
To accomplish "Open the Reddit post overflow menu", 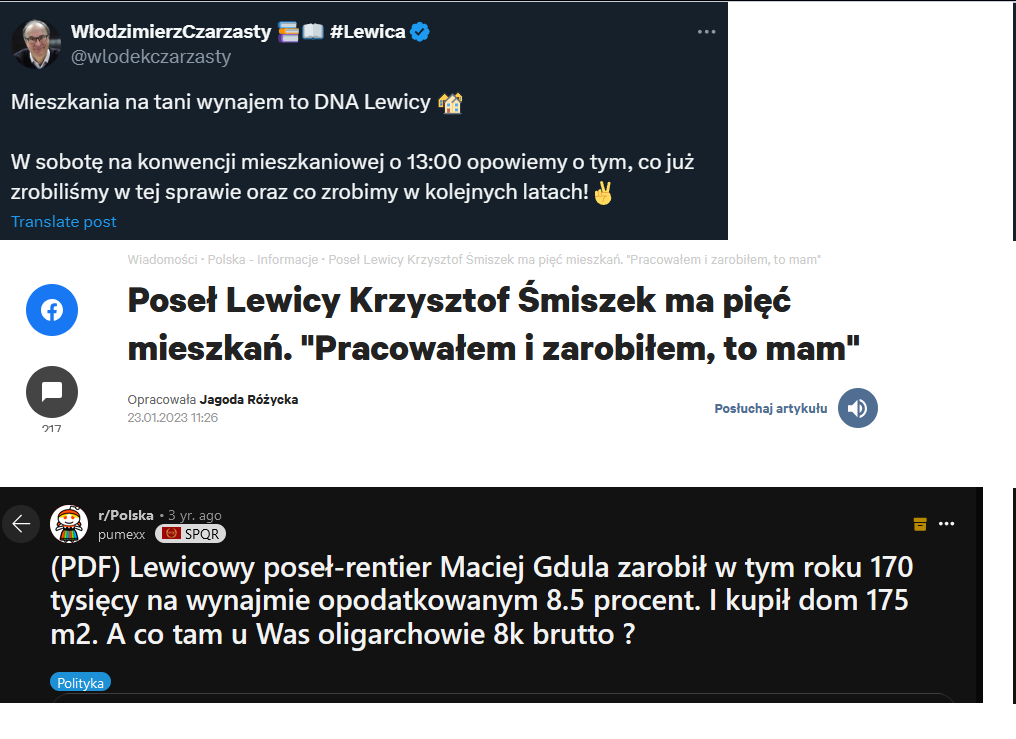I will tap(946, 523).
